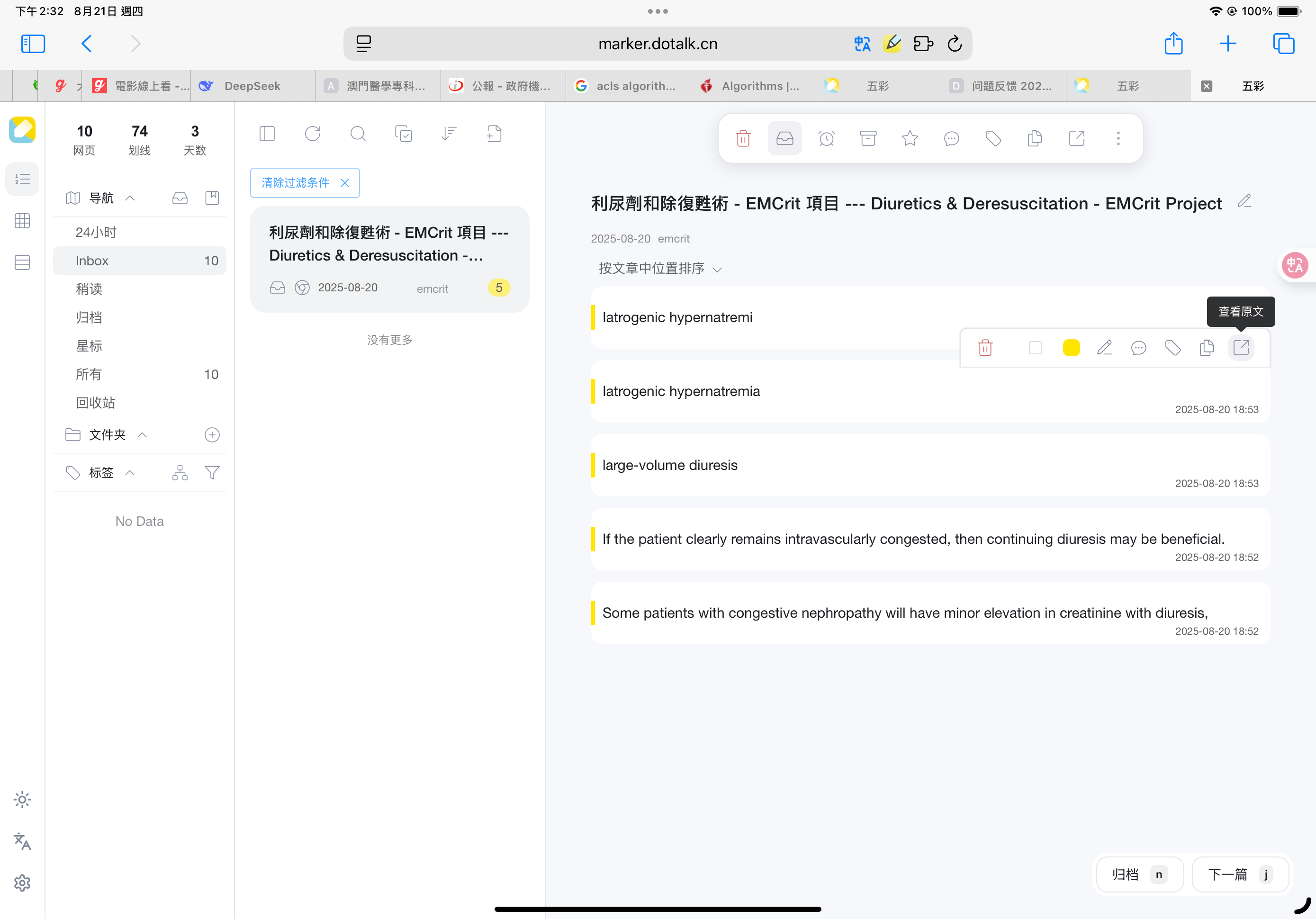Viewport: 1316px width, 919px height.
Task: Enable multi-select mode in article list
Action: 403,134
